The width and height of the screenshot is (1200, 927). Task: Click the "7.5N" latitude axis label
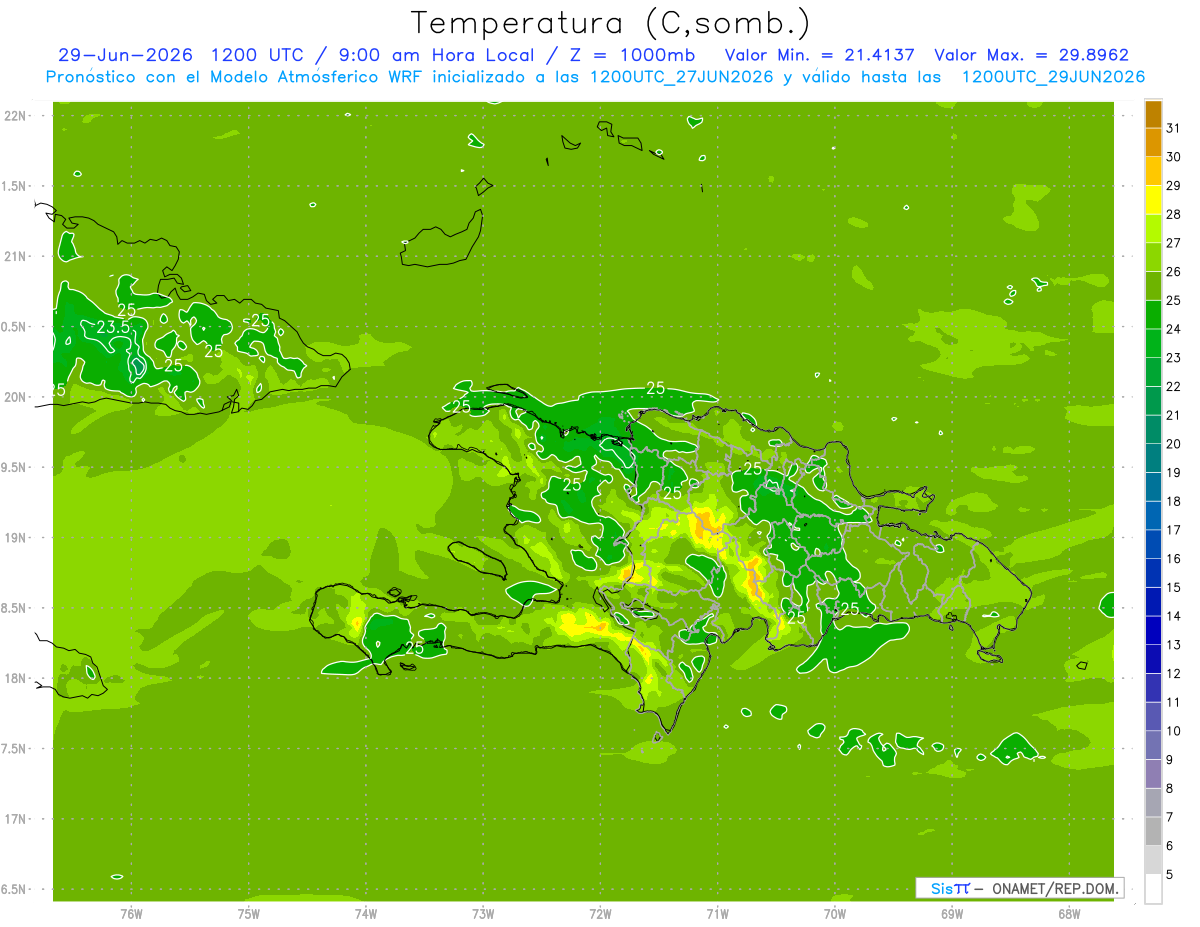pyautogui.click(x=15, y=749)
